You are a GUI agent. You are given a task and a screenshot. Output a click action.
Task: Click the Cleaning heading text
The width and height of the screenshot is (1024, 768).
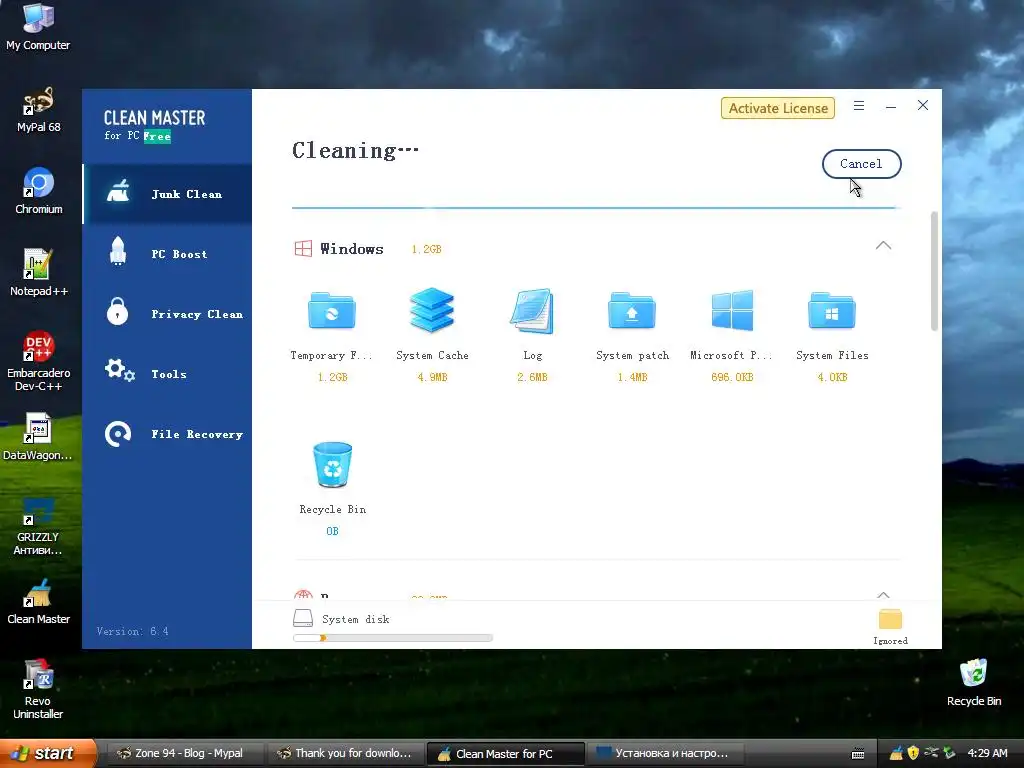coord(355,151)
